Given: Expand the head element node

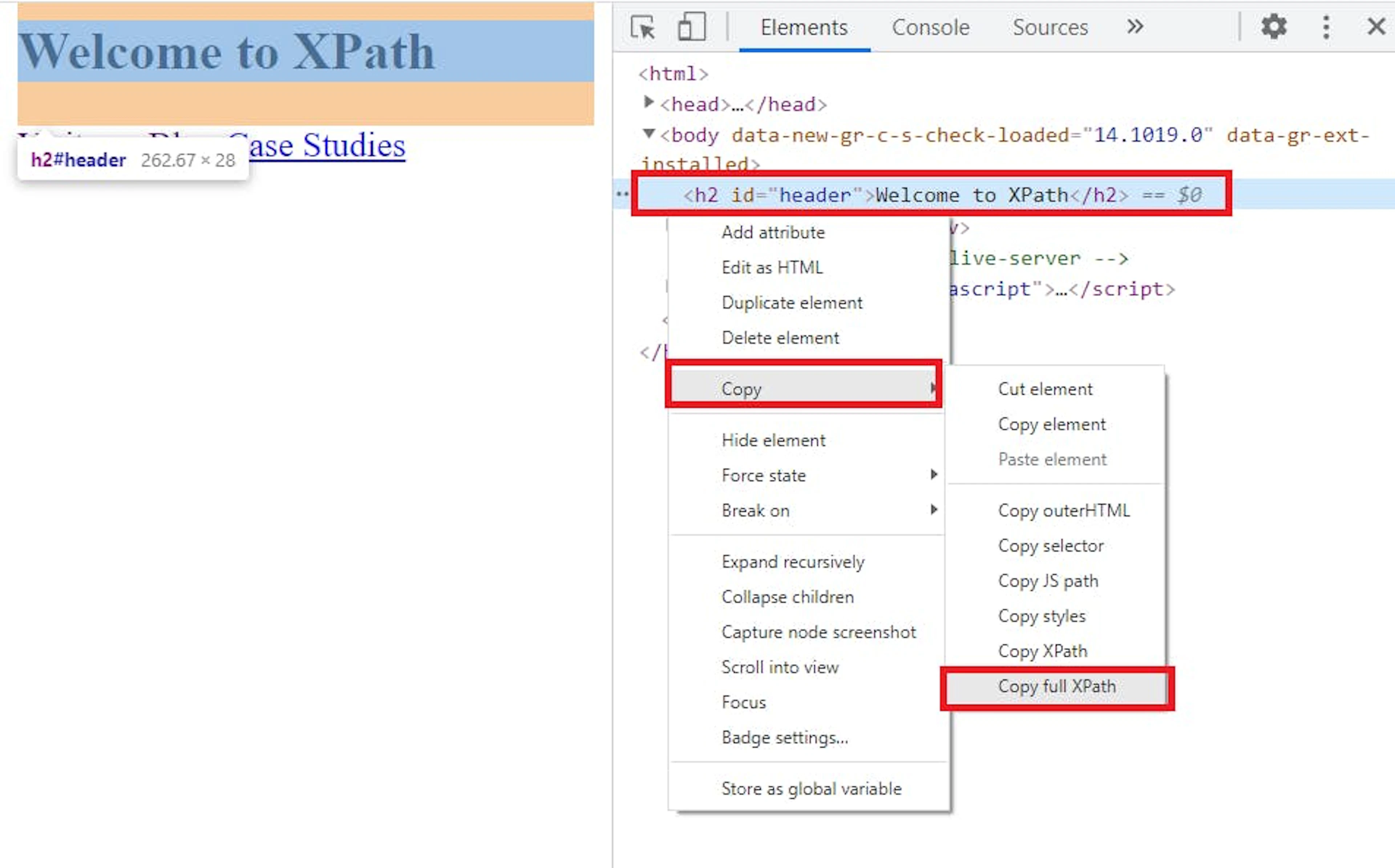Looking at the screenshot, I should pyautogui.click(x=648, y=103).
